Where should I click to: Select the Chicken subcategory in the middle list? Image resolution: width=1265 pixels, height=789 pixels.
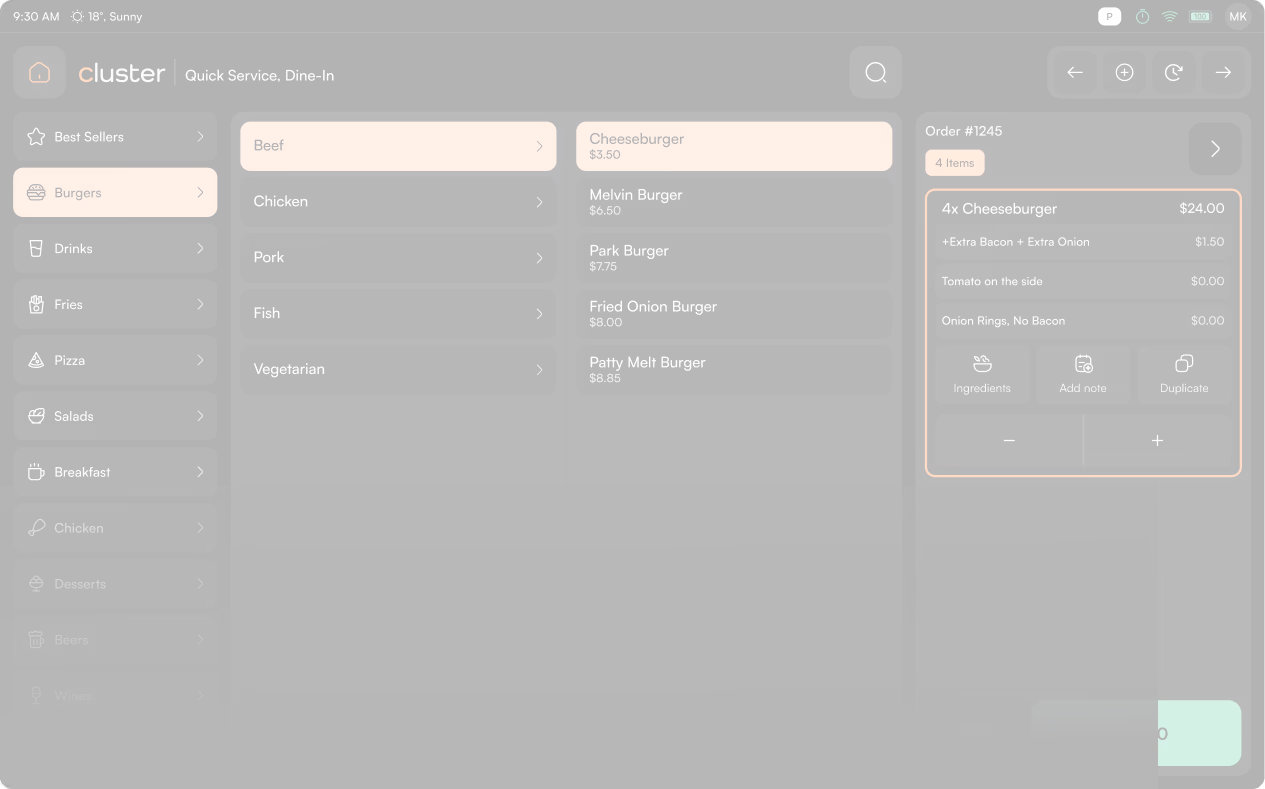pyautogui.click(x=398, y=202)
